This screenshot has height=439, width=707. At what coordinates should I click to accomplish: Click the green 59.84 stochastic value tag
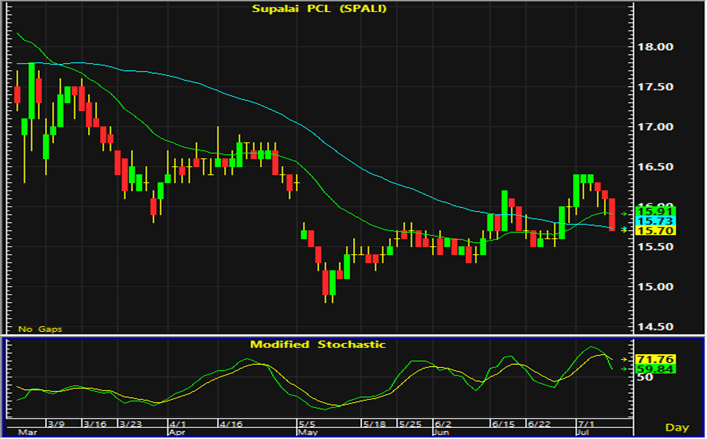click(655, 370)
